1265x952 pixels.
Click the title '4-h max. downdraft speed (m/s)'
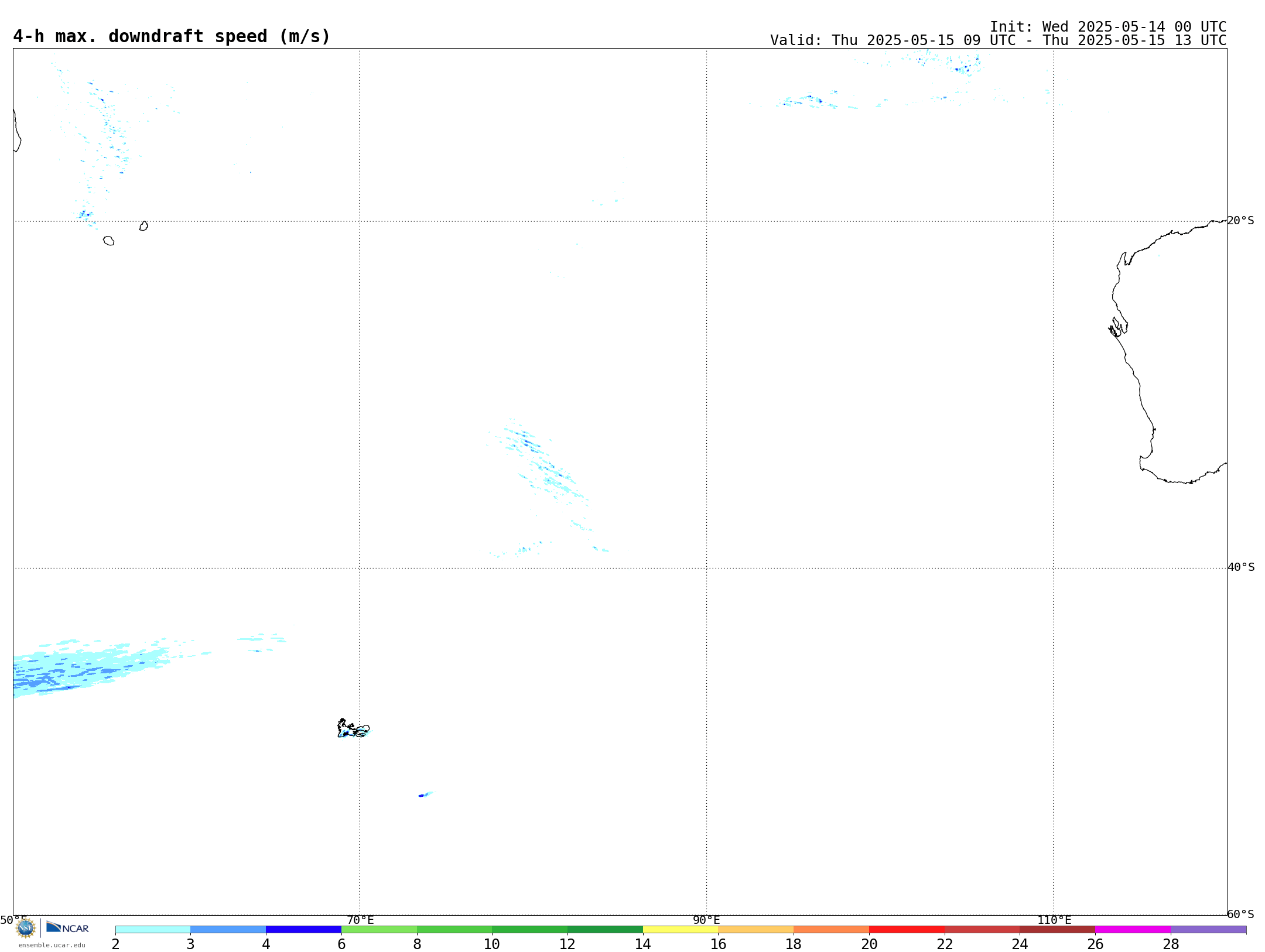[x=172, y=36]
